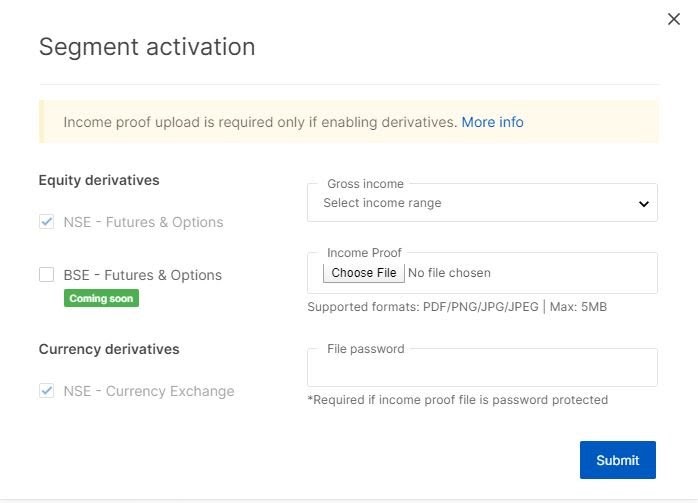Open the More info link
698x503 pixels.
pyautogui.click(x=492, y=122)
